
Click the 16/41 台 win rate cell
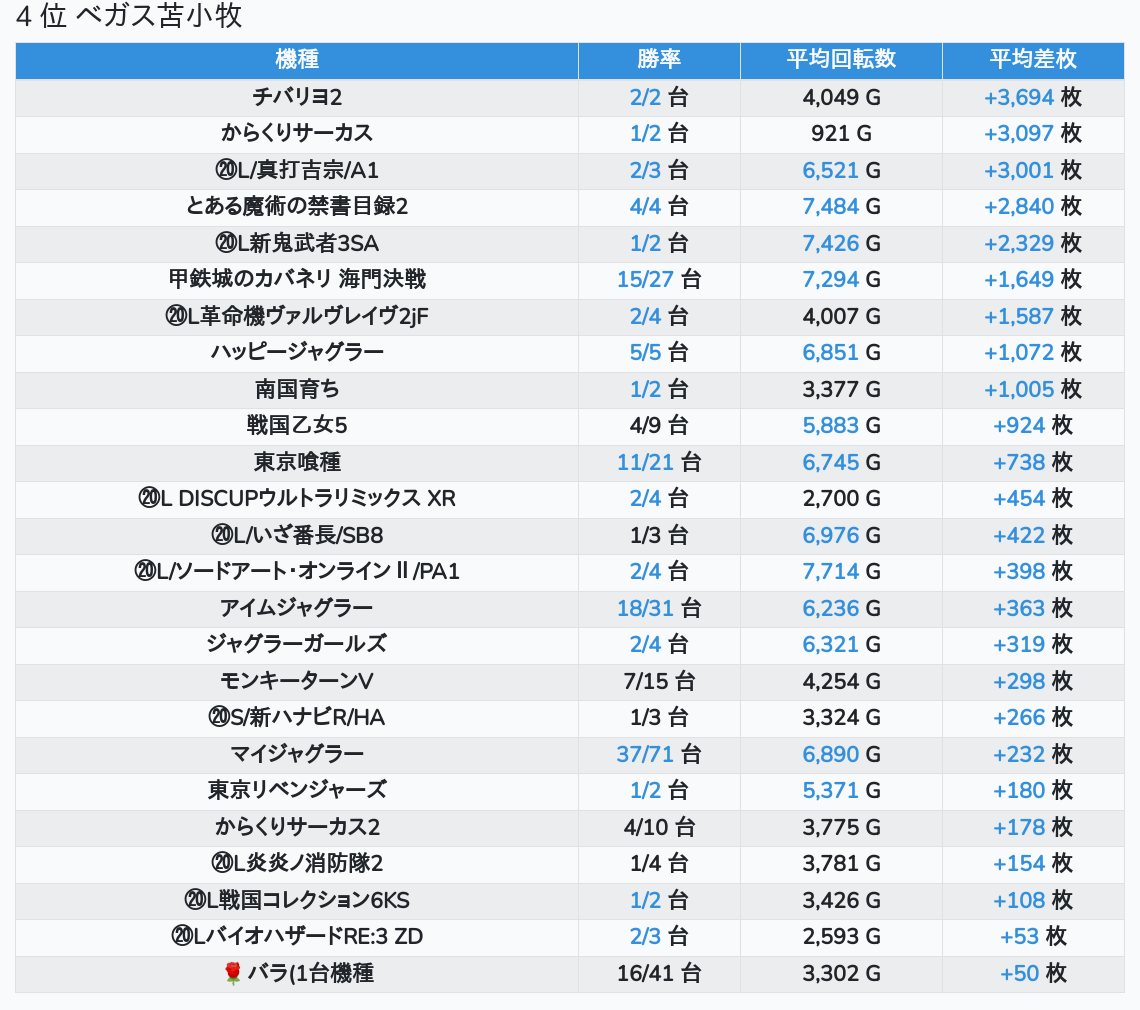659,974
